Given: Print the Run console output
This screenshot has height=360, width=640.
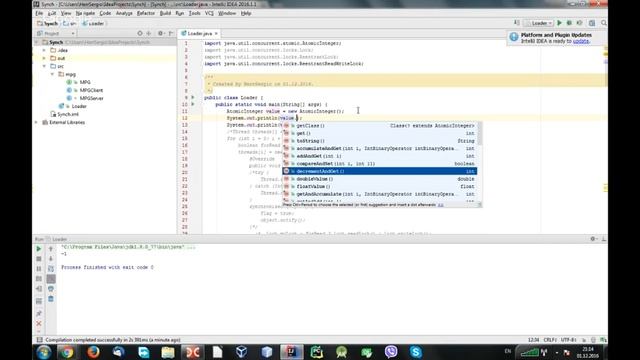Looking at the screenshot, I should click(x=51, y=289).
